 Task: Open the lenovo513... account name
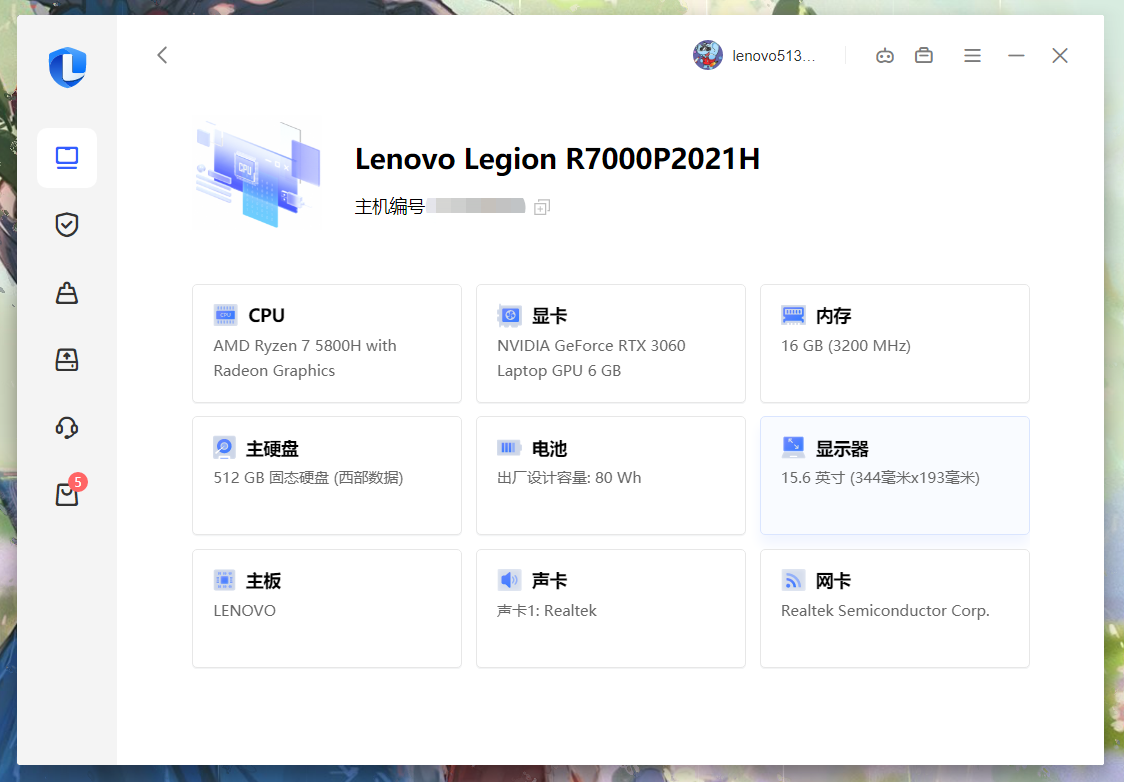(773, 56)
